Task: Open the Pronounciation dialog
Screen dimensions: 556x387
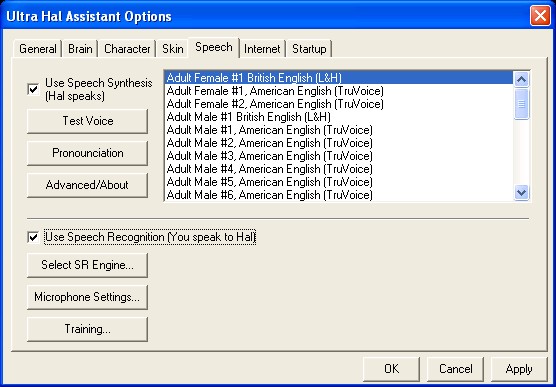Action: [88, 153]
